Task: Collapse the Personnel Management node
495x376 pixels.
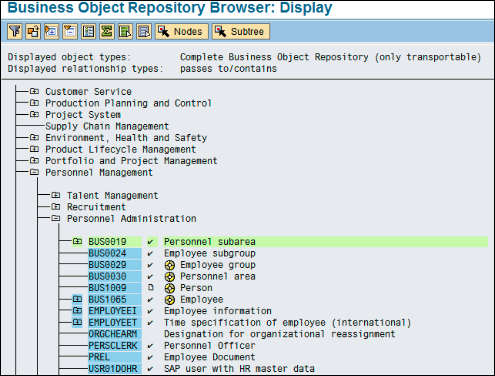Action: click(34, 172)
